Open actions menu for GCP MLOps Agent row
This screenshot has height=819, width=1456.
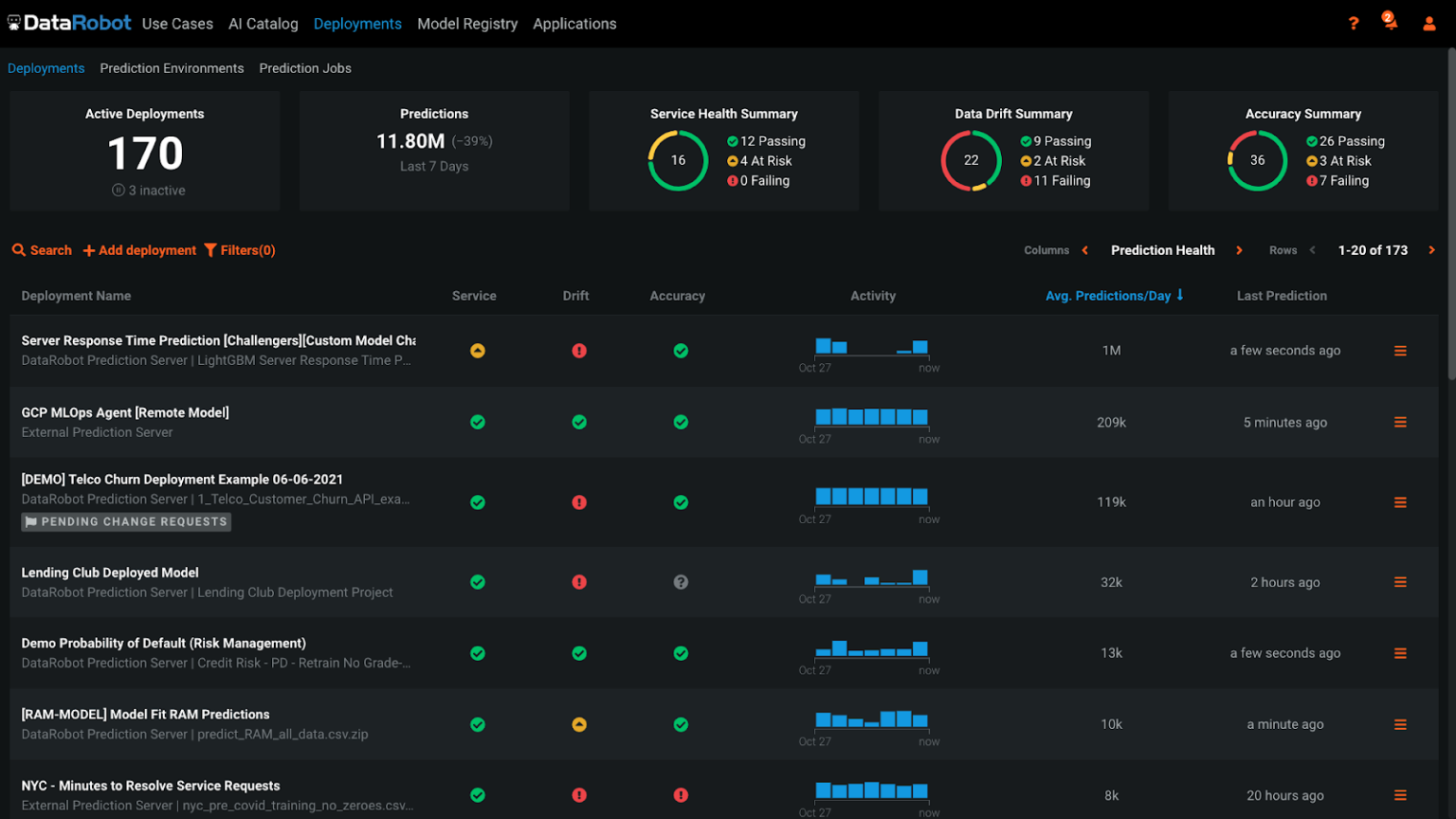(x=1401, y=422)
